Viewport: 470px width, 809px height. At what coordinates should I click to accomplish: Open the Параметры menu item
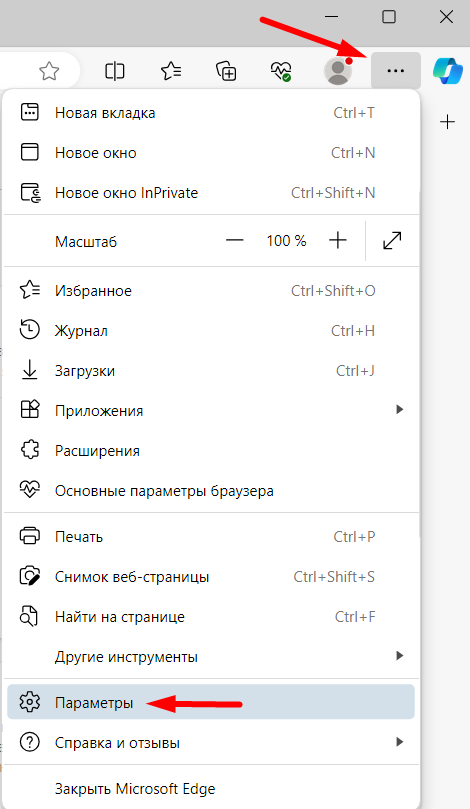pyautogui.click(x=211, y=702)
